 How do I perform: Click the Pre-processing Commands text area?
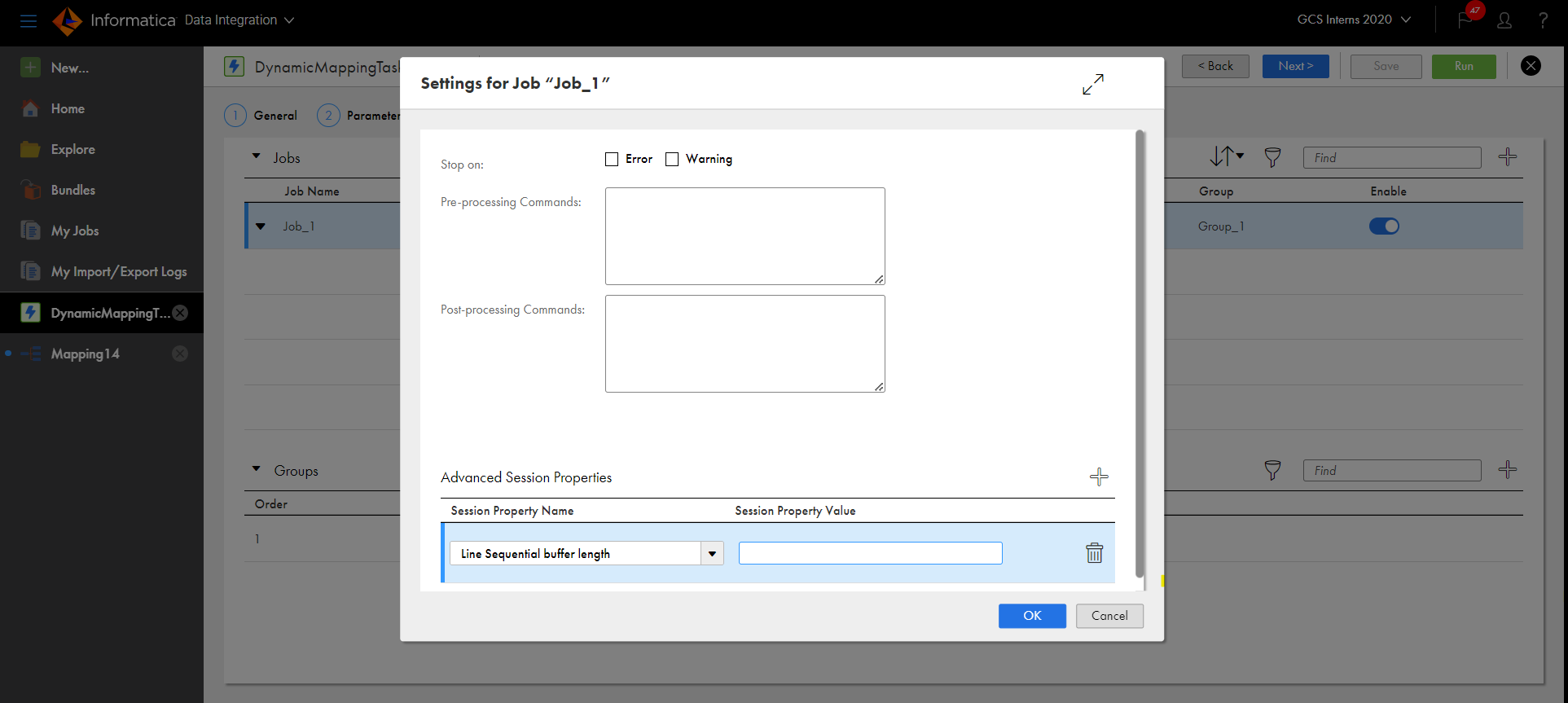[744, 236]
